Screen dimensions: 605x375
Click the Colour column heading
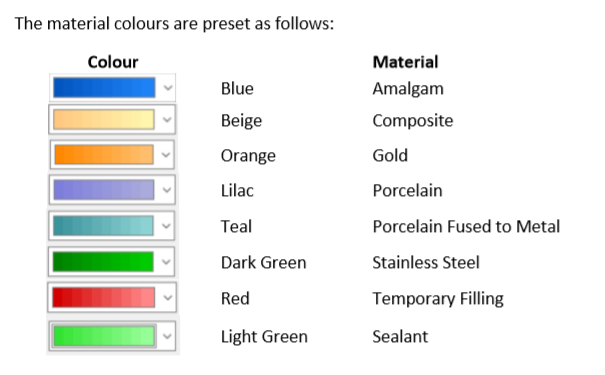coord(113,62)
